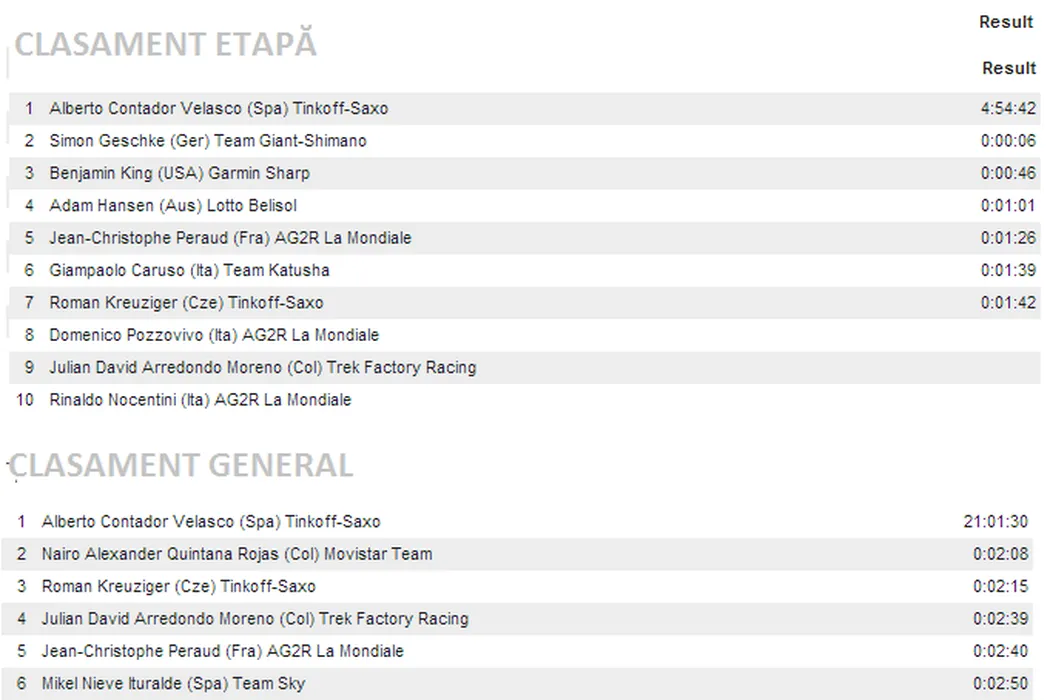Select Domenico Pozzovivo AG2R row
The width and height of the screenshot is (1050, 700).
[x=214, y=335]
